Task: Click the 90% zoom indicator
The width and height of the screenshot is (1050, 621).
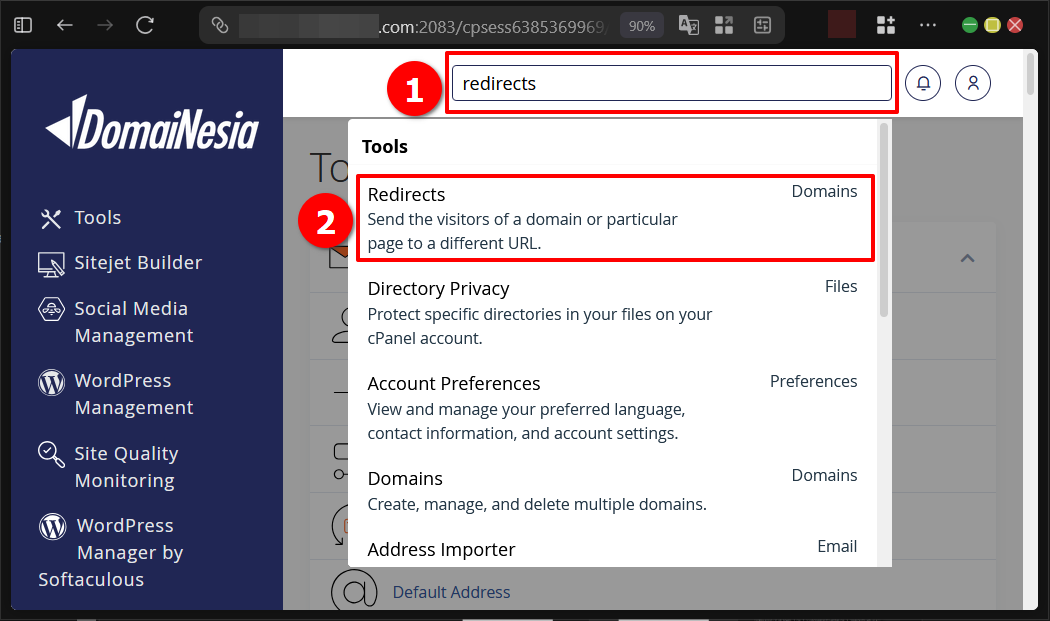Action: tap(641, 25)
